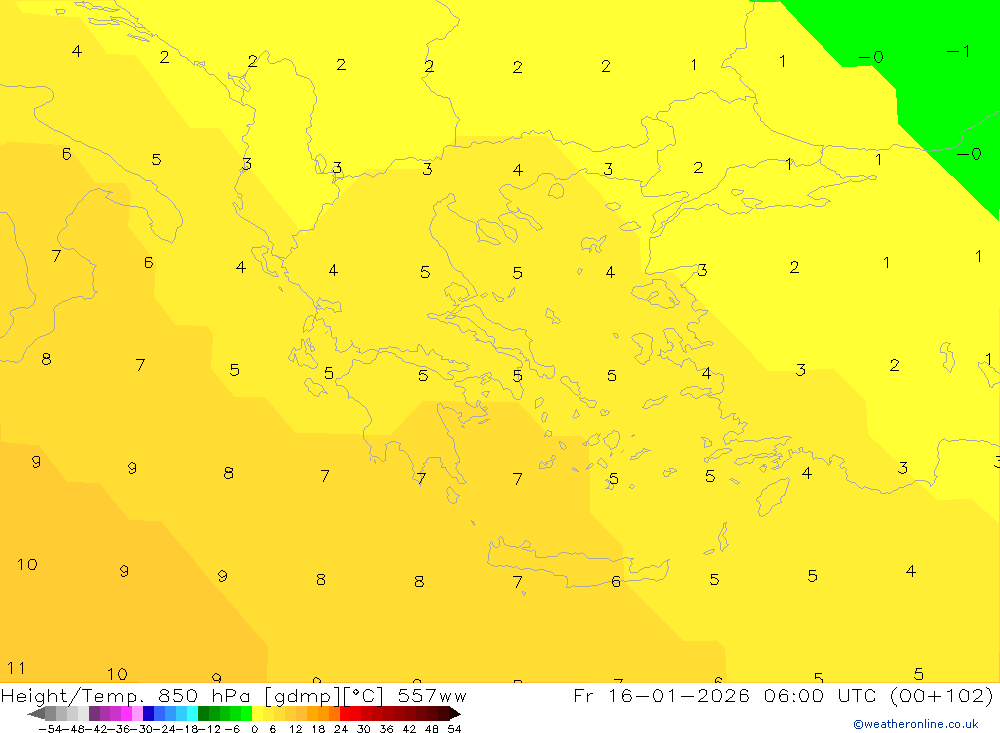Viewport: 1000px width, 733px height.
Task: Pick the cyan legend swatch above -18
Action: (192, 714)
